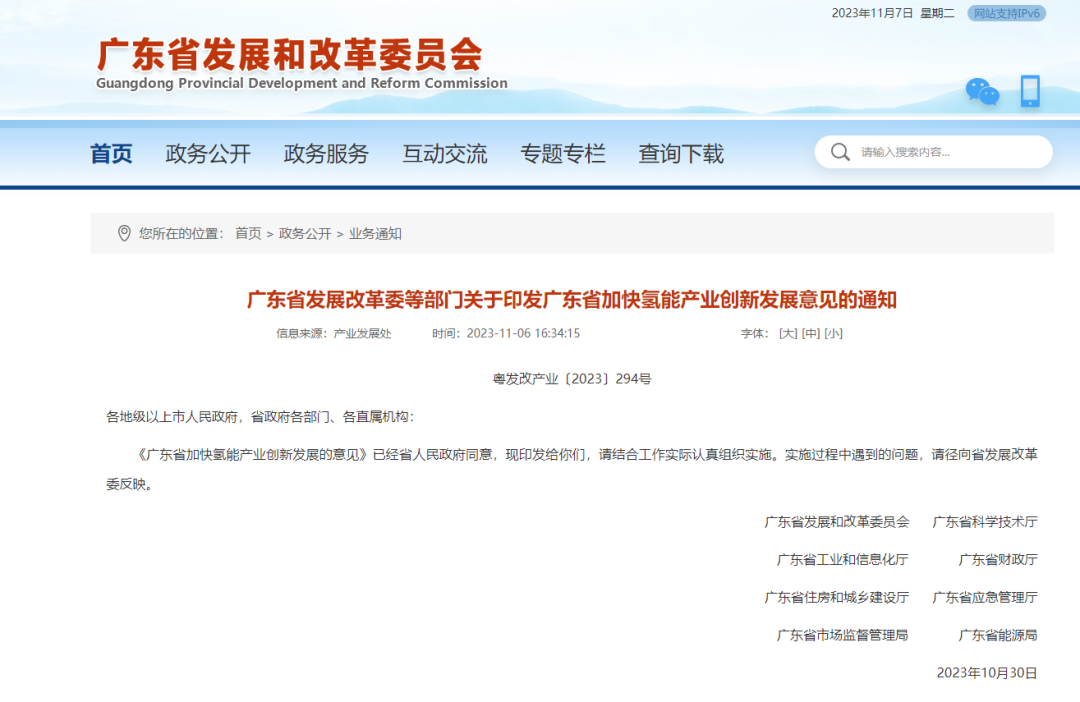Open the 互动交流 navigation menu

(x=444, y=154)
